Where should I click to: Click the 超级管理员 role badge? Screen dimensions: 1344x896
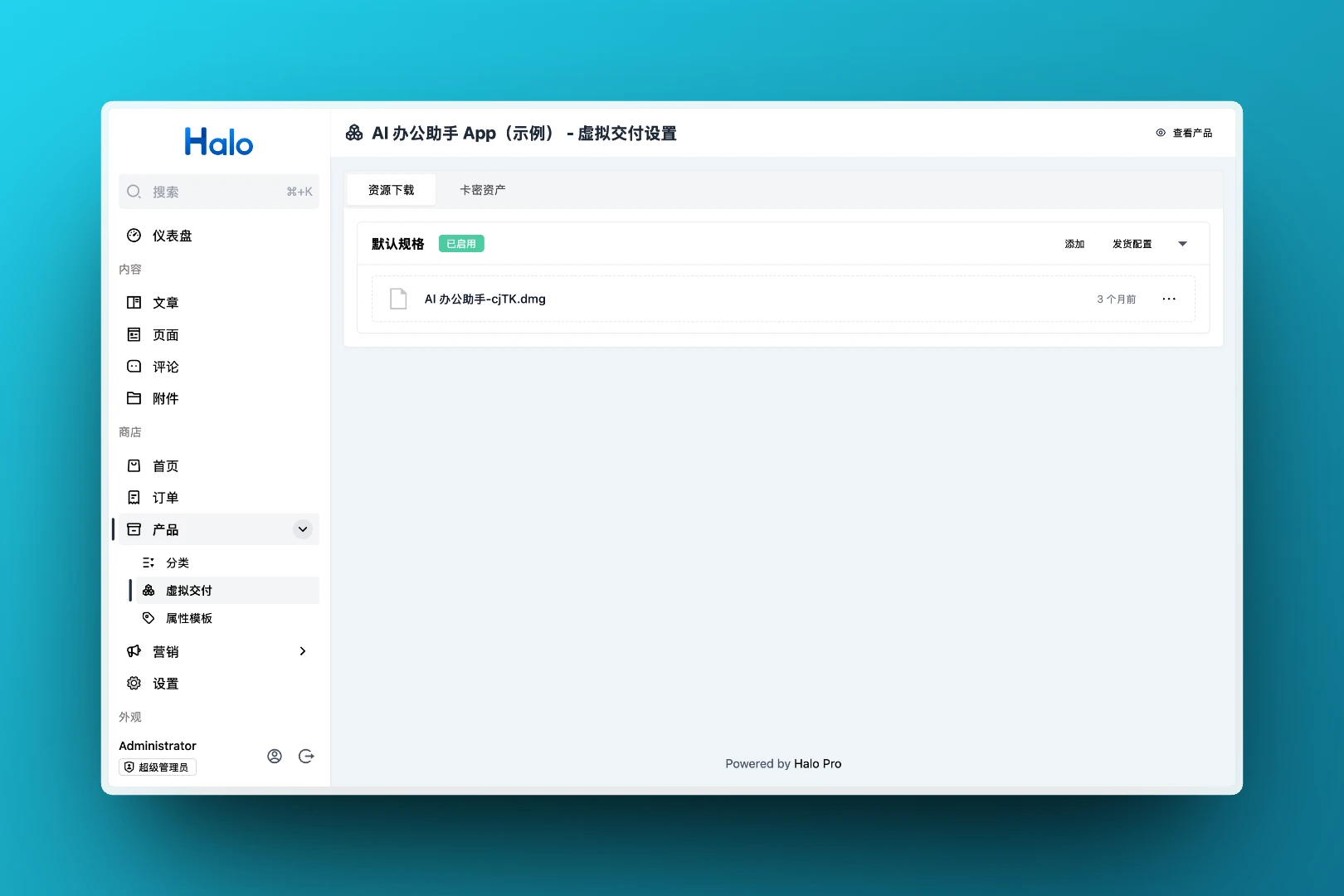pyautogui.click(x=158, y=767)
